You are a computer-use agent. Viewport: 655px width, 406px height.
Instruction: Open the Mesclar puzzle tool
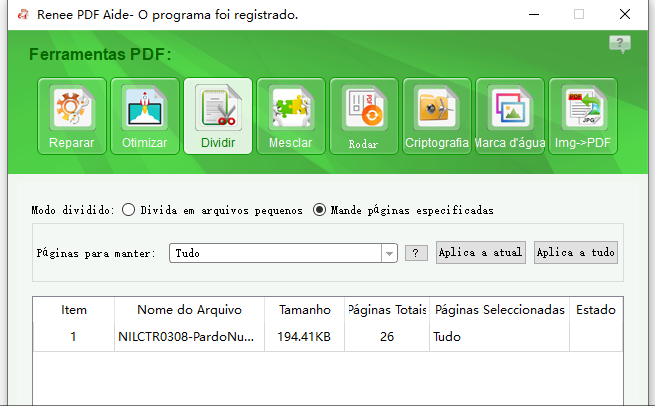click(x=291, y=116)
